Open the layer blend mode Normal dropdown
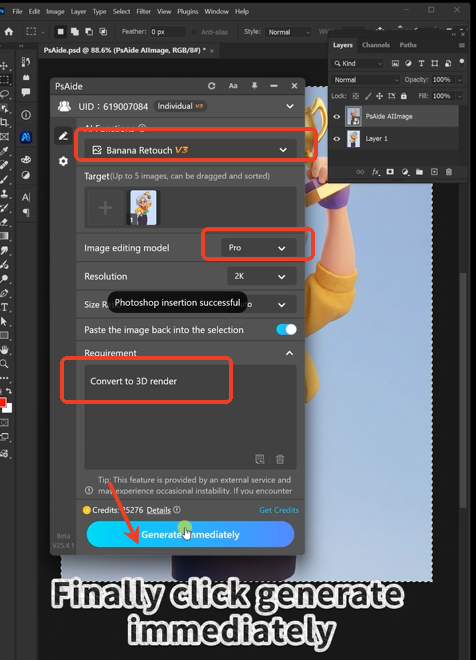The height and width of the screenshot is (660, 476). click(365, 80)
